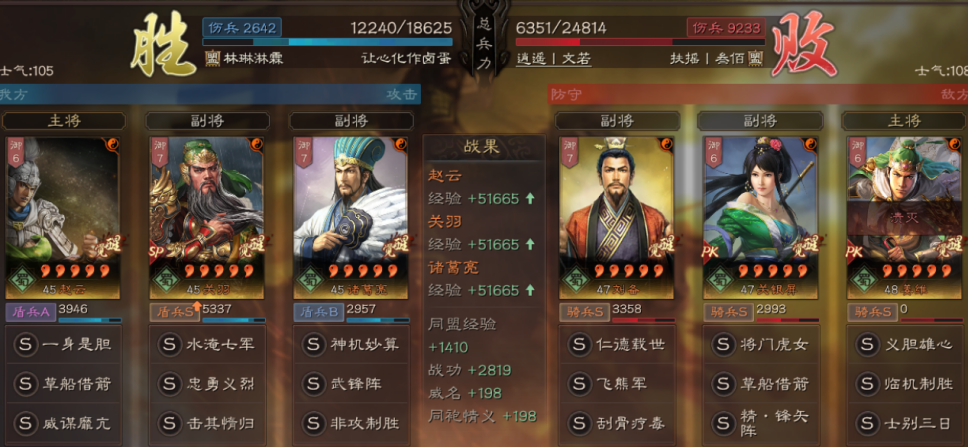Select the 战果 results panel header
Viewport: 968px width, 448px height.
tap(484, 146)
